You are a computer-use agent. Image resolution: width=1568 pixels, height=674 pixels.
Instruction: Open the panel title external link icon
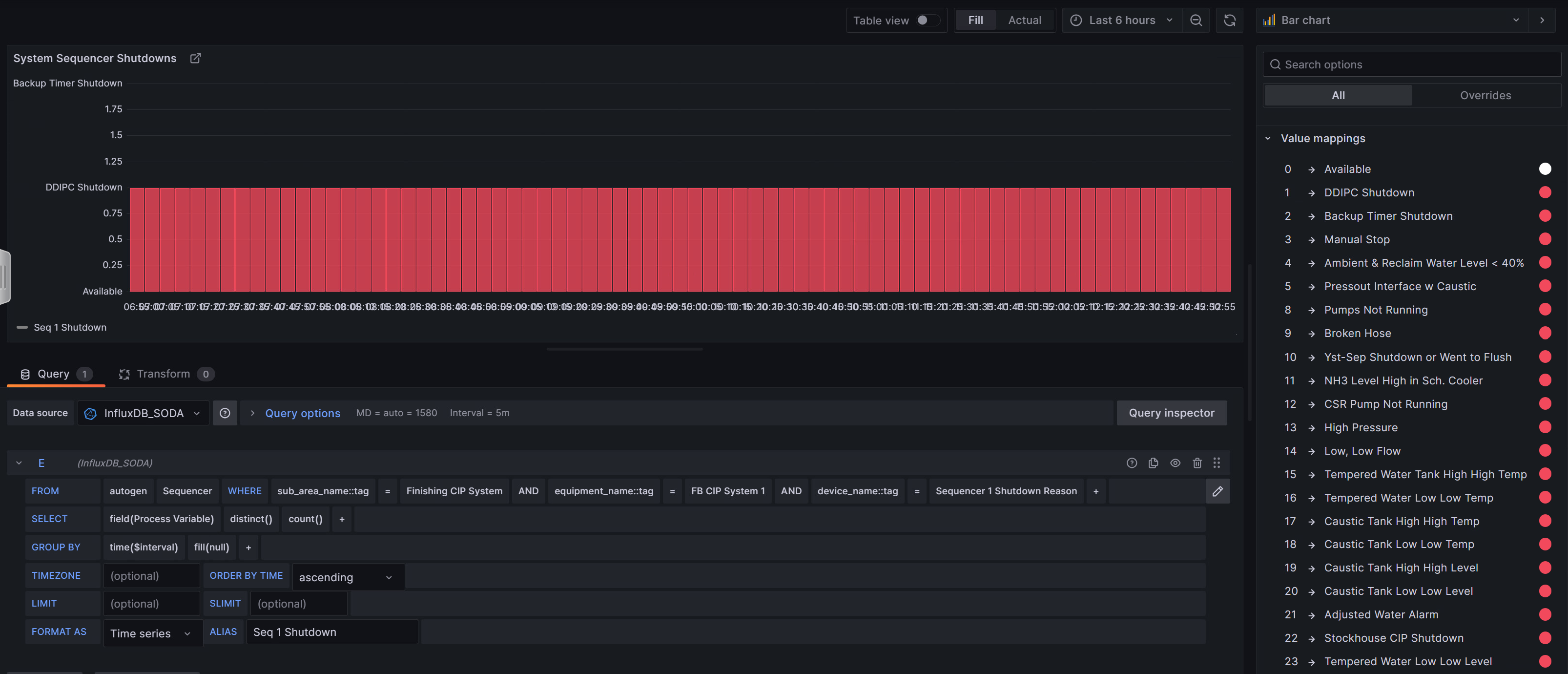pyautogui.click(x=195, y=58)
